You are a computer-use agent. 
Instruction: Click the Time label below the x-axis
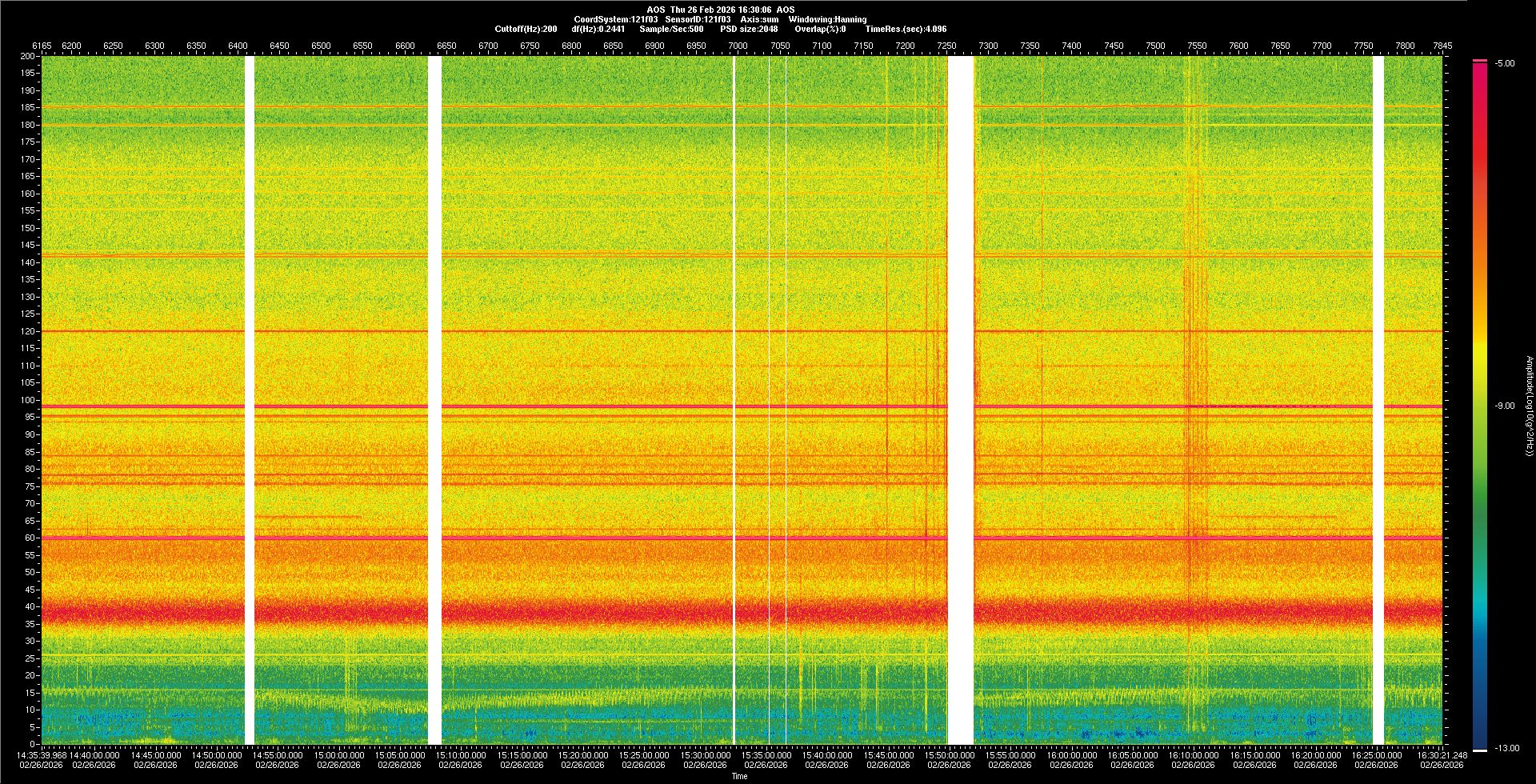tap(739, 776)
